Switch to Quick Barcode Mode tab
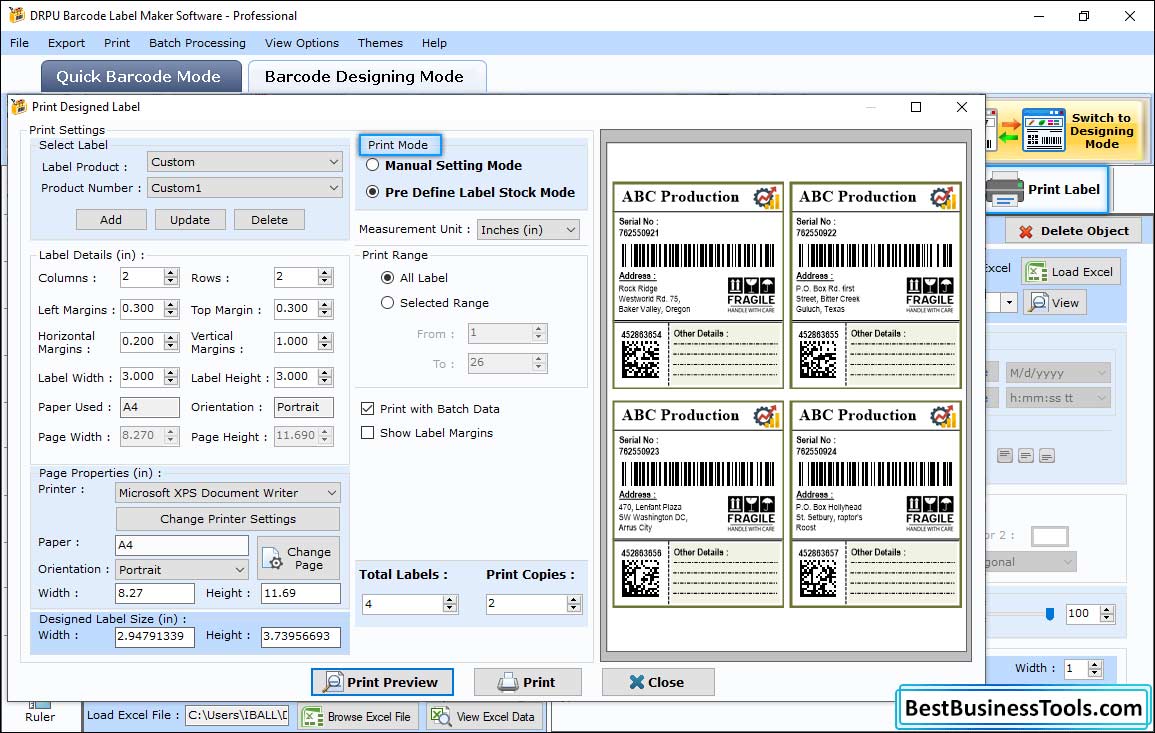Viewport: 1155px width, 733px height. pyautogui.click(x=140, y=77)
